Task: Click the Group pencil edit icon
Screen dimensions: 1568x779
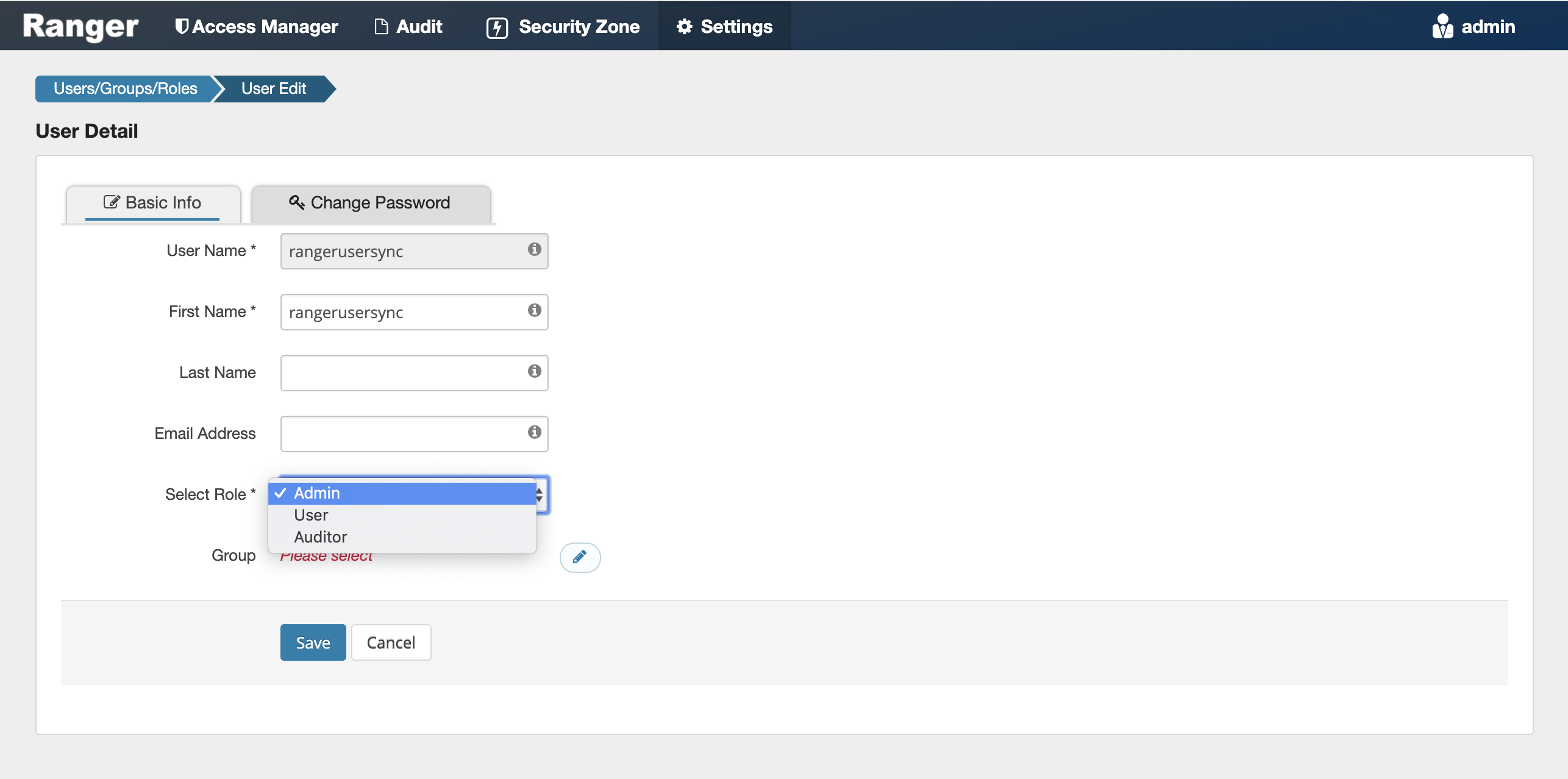Action: click(580, 557)
